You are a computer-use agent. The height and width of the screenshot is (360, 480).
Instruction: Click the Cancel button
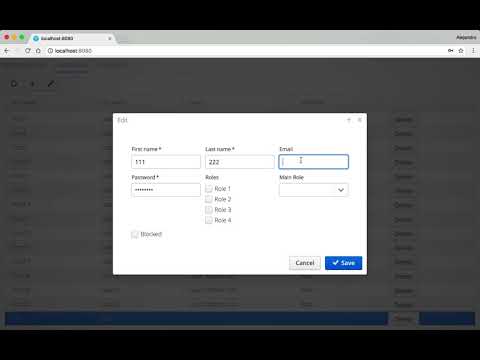[x=305, y=263]
